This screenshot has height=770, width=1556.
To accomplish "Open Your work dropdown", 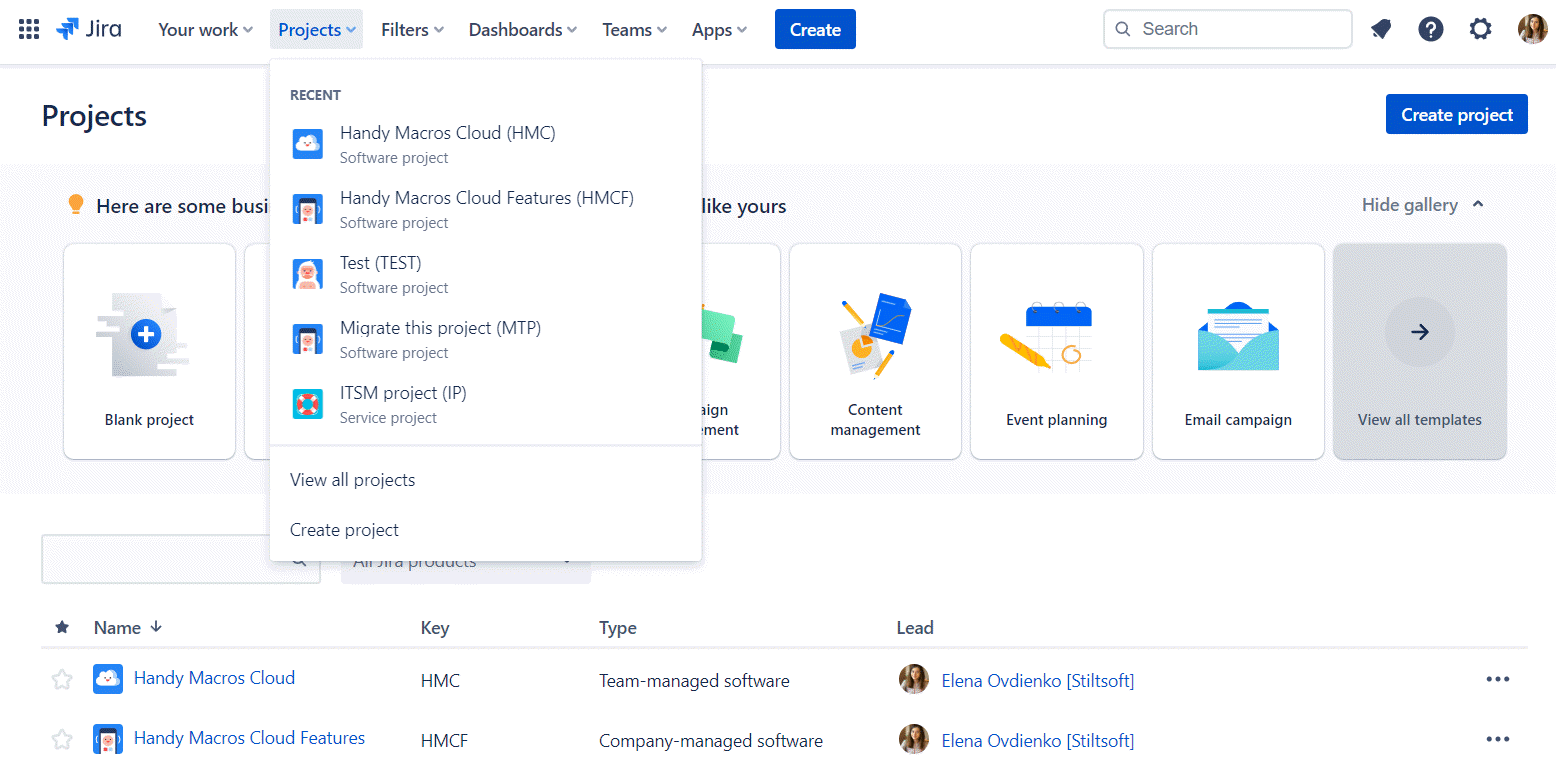I will pos(205,29).
